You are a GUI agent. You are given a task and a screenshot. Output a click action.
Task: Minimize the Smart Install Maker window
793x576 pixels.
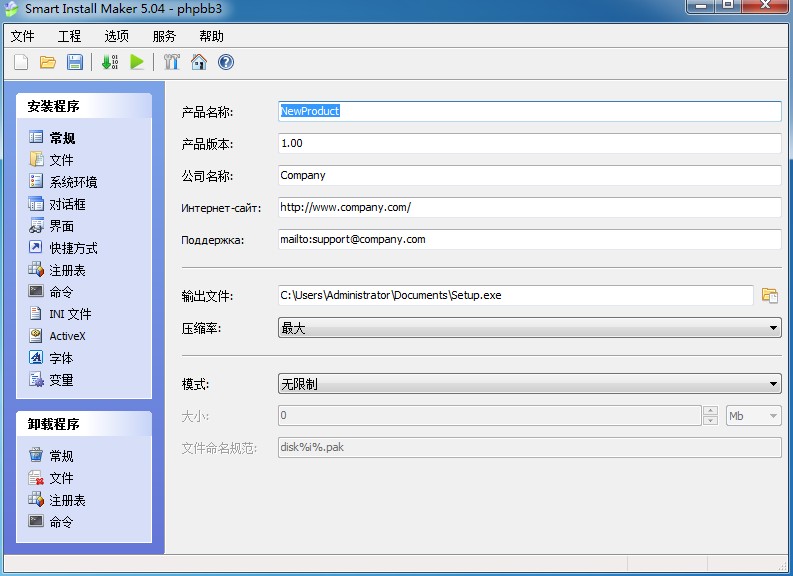point(701,6)
